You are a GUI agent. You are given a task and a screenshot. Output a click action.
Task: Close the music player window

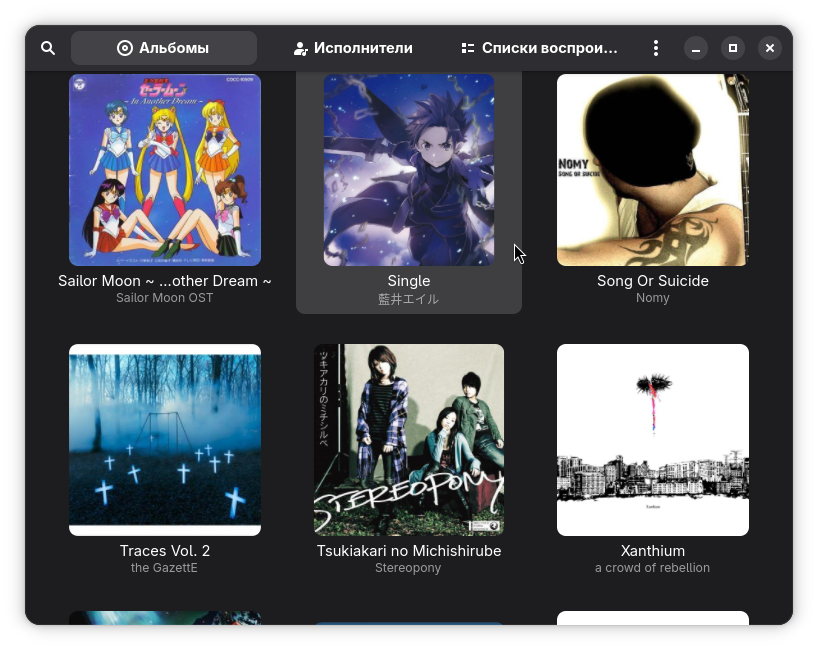[x=770, y=48]
